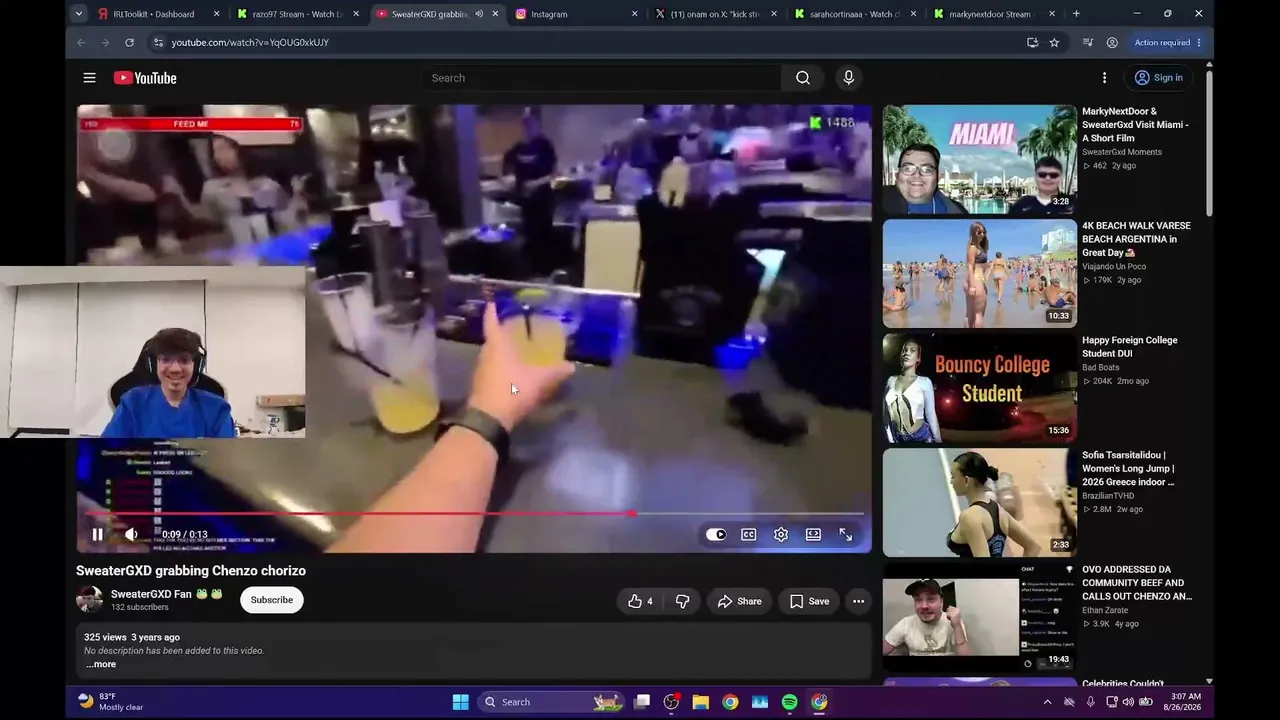Open the Chrome profile icon
Image resolution: width=1280 pixels, height=720 pixels.
pos(1112,43)
